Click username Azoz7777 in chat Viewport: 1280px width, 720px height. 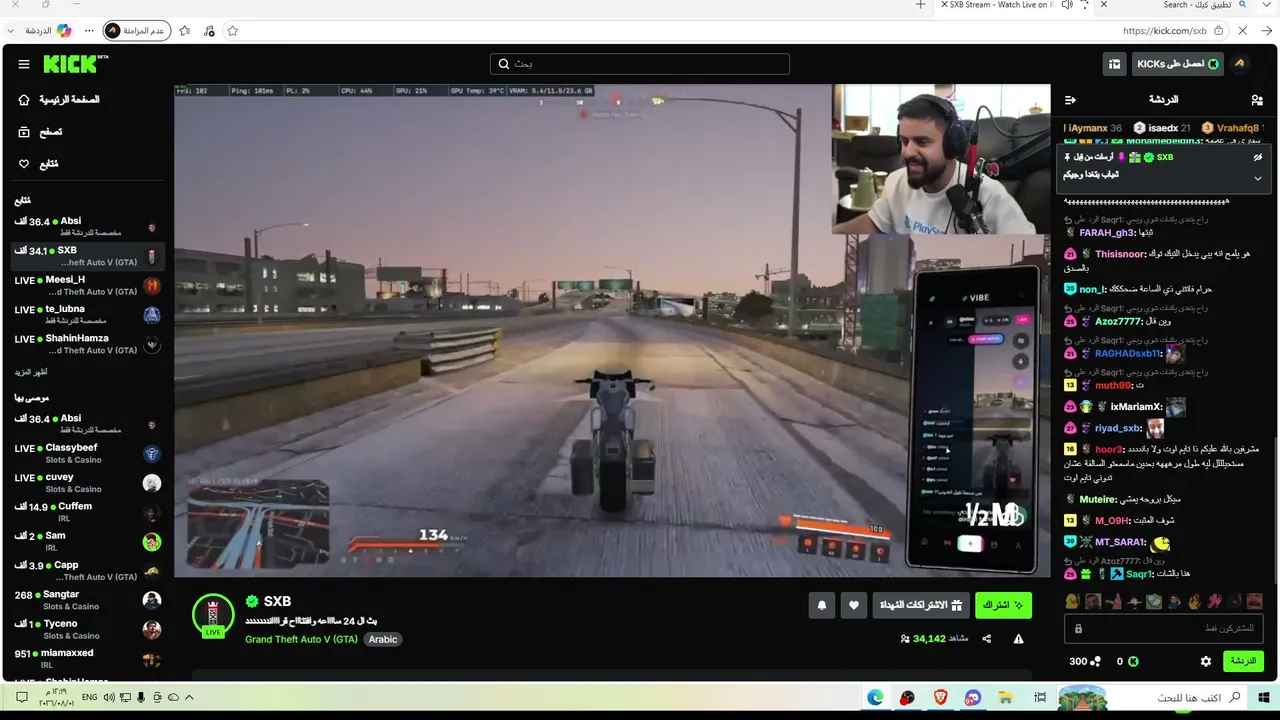click(x=1117, y=322)
